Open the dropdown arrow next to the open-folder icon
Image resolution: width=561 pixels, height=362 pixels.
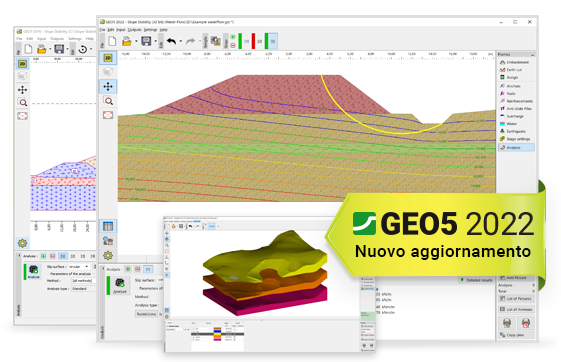(136, 41)
